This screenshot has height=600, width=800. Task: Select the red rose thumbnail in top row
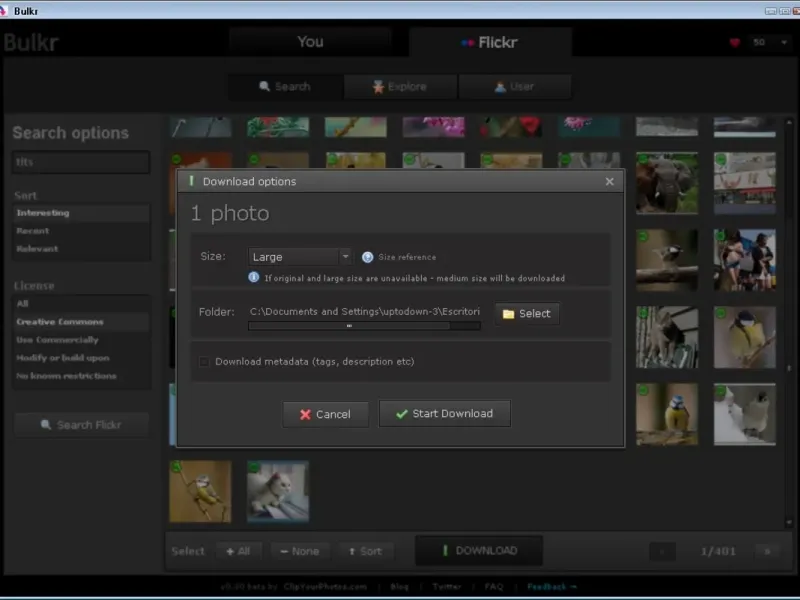tap(511, 127)
